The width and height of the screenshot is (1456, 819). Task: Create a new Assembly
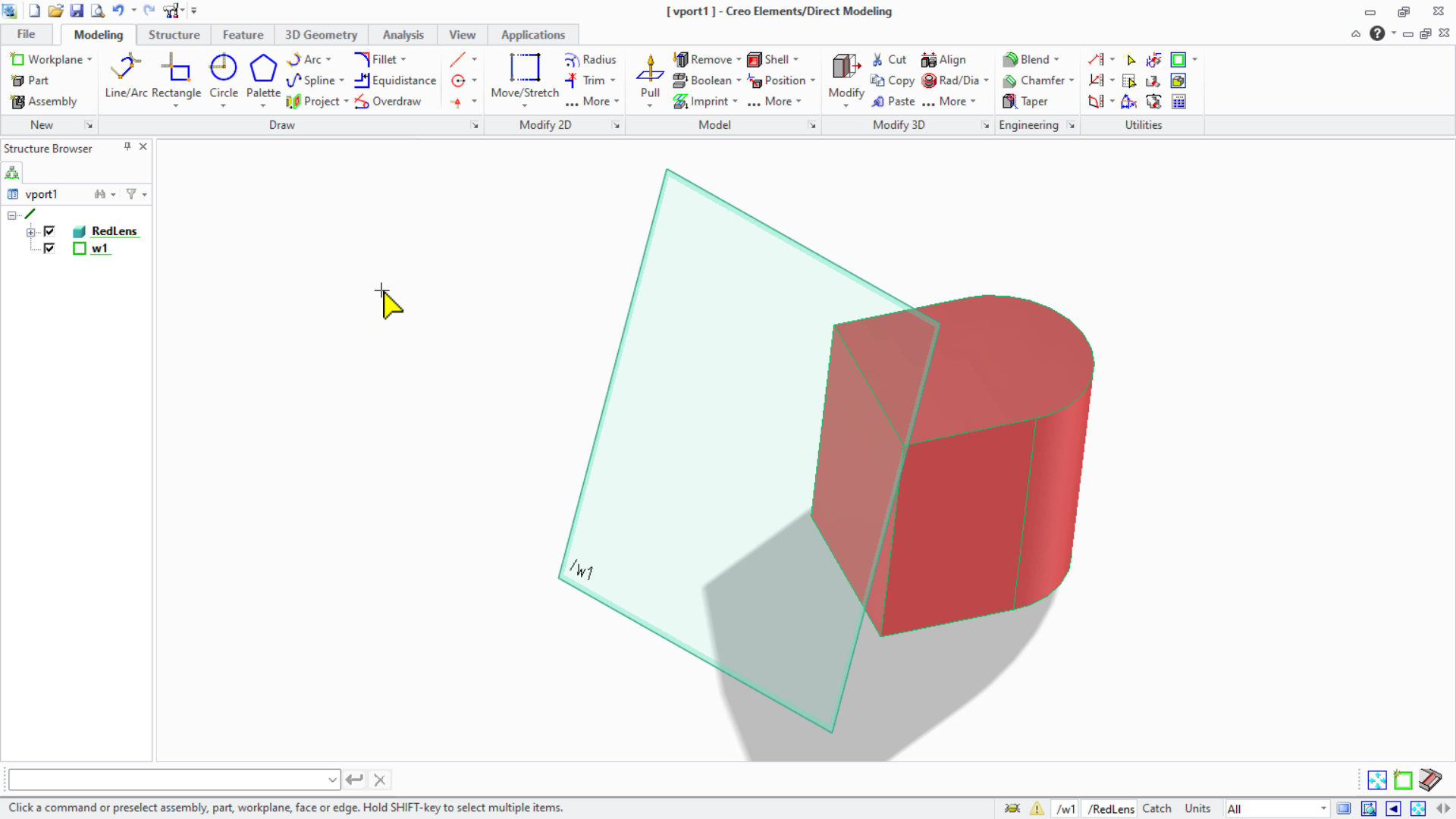(44, 102)
